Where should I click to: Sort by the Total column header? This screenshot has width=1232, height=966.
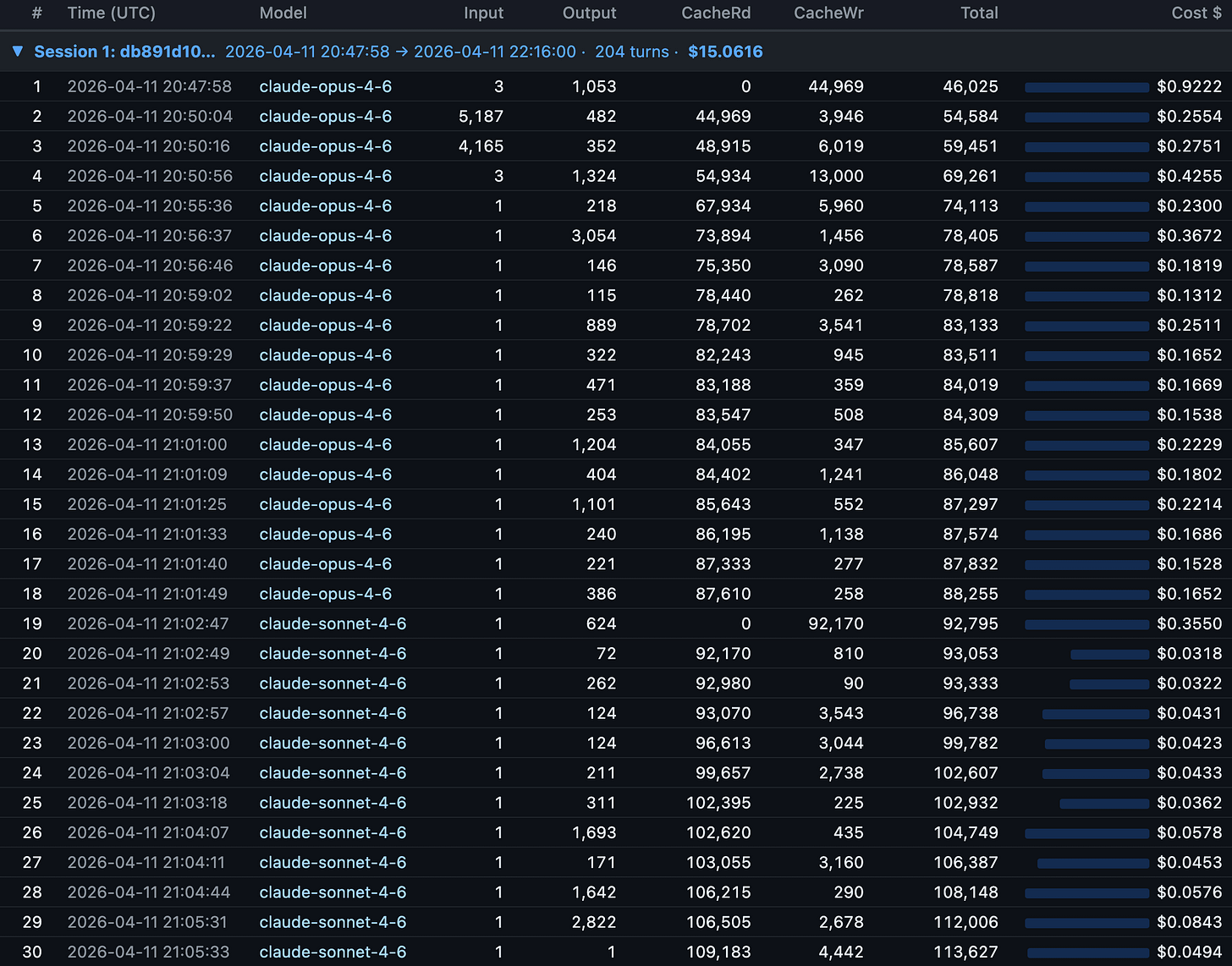[979, 13]
